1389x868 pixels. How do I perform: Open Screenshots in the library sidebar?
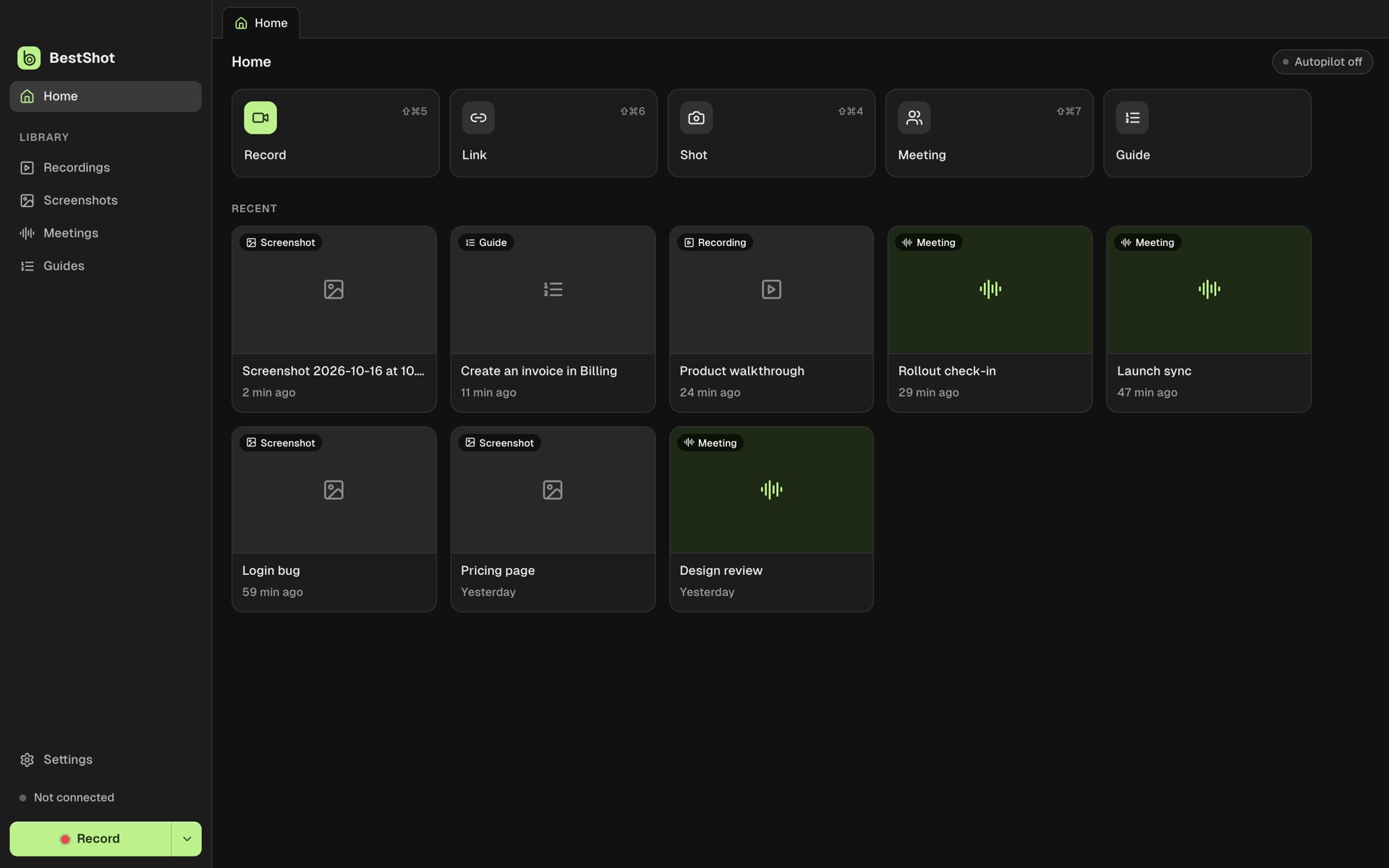click(x=106, y=200)
